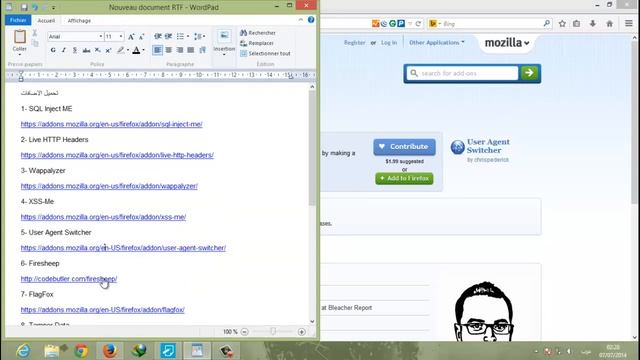Viewport: 640px width, 360px height.
Task: Click the Cut scissors icon in WordPad
Action: (x=35, y=33)
